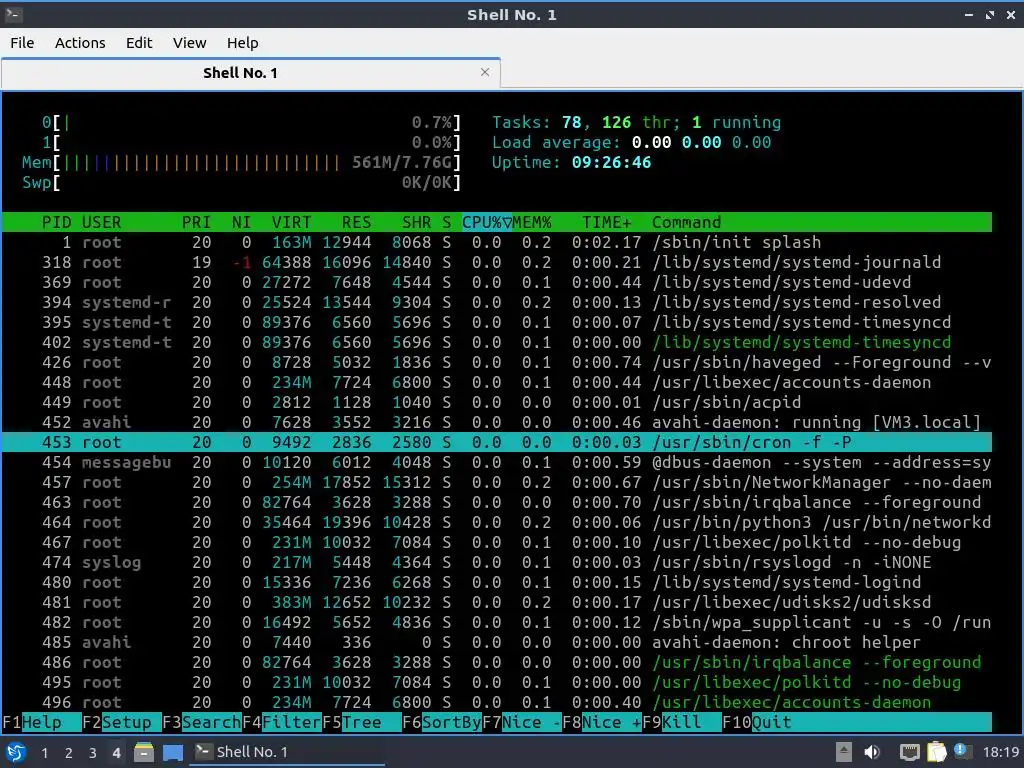
Task: Open the Lubuntu start menu icon
Action: pos(16,752)
